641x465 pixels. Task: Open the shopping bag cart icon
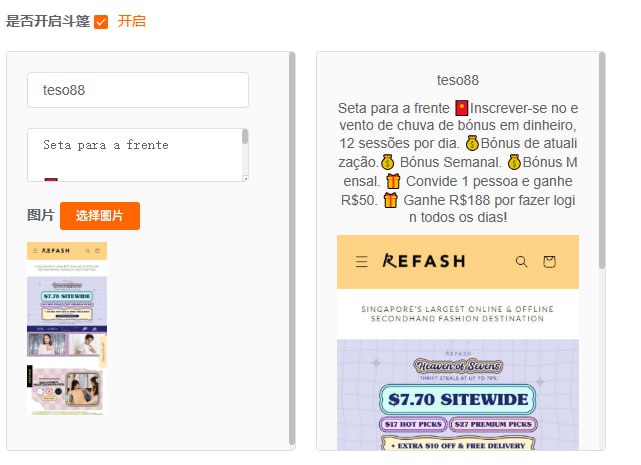(x=549, y=261)
